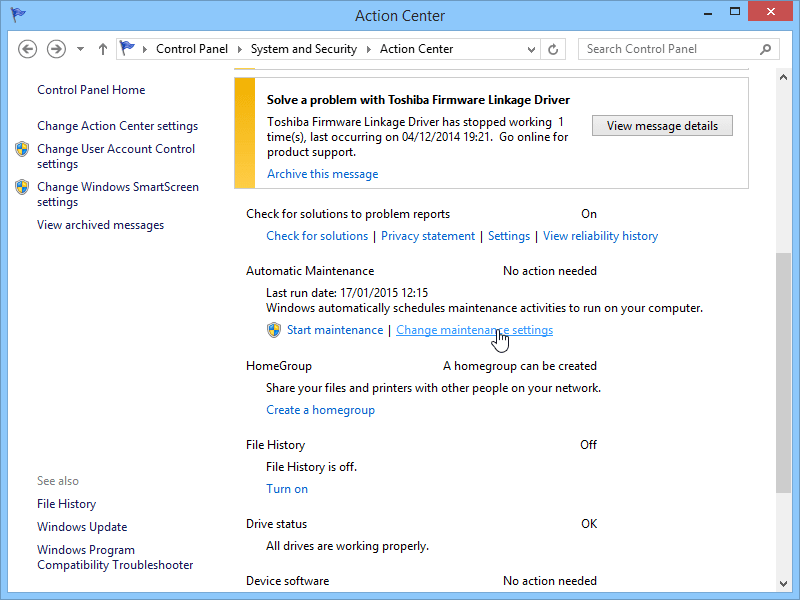Screen dimensions: 800x600
Task: Click the search magnifier icon
Action: (x=765, y=49)
